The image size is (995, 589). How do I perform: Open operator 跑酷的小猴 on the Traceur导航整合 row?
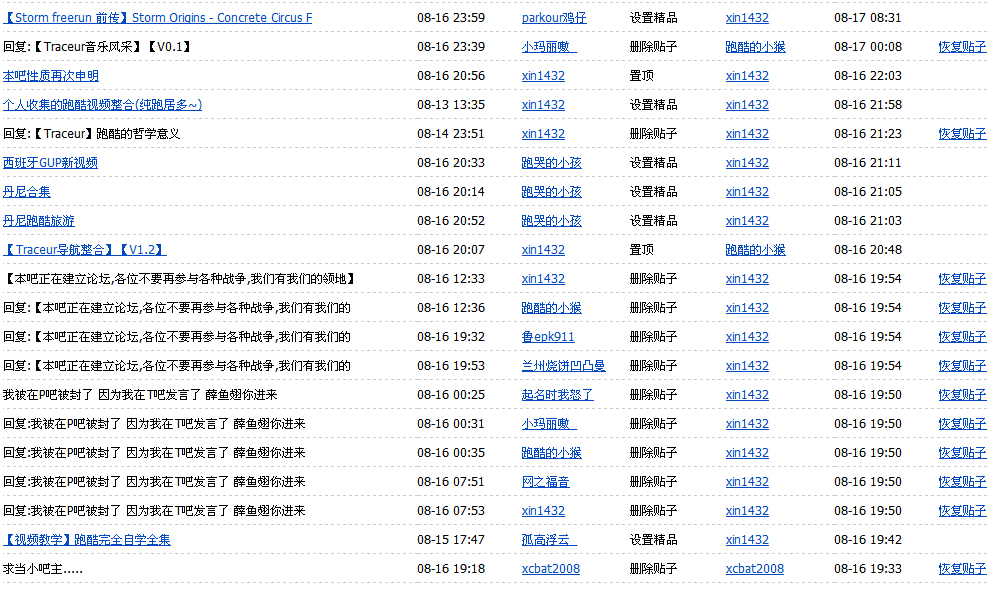755,250
